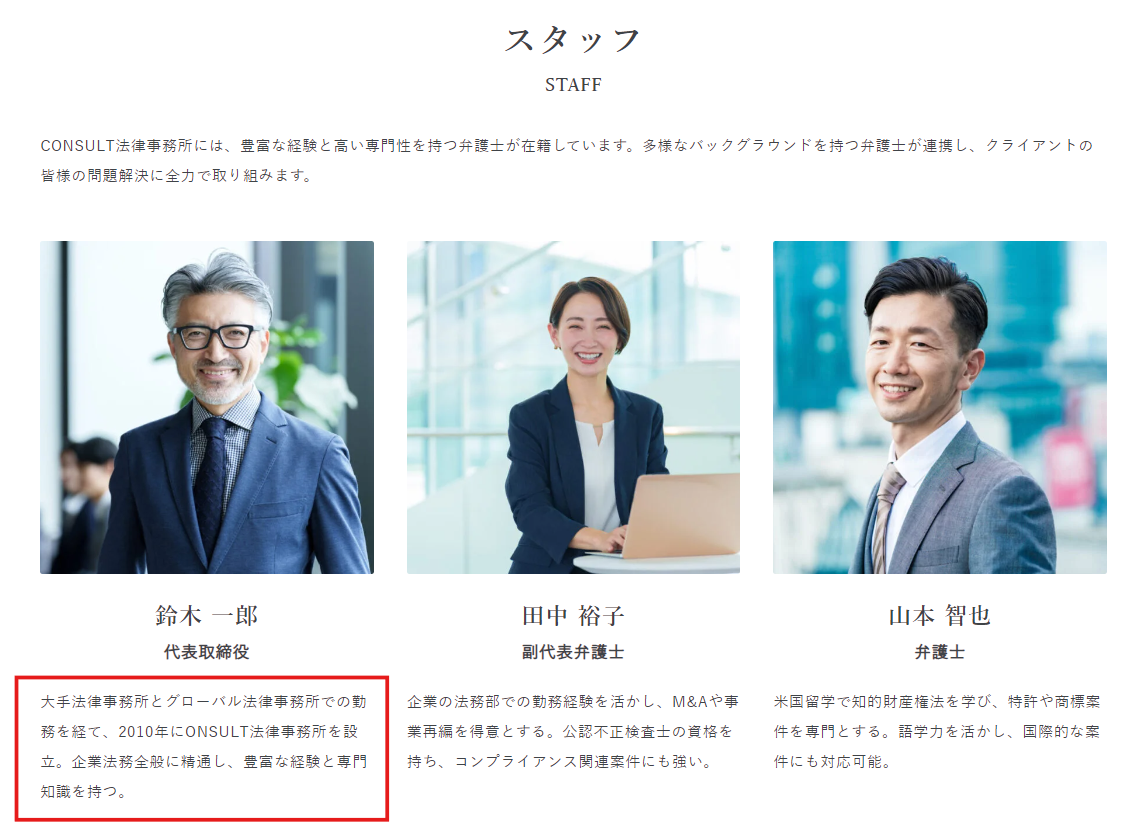The height and width of the screenshot is (825, 1138).
Task: Click the photo of 山本 智也
Action: (x=940, y=407)
